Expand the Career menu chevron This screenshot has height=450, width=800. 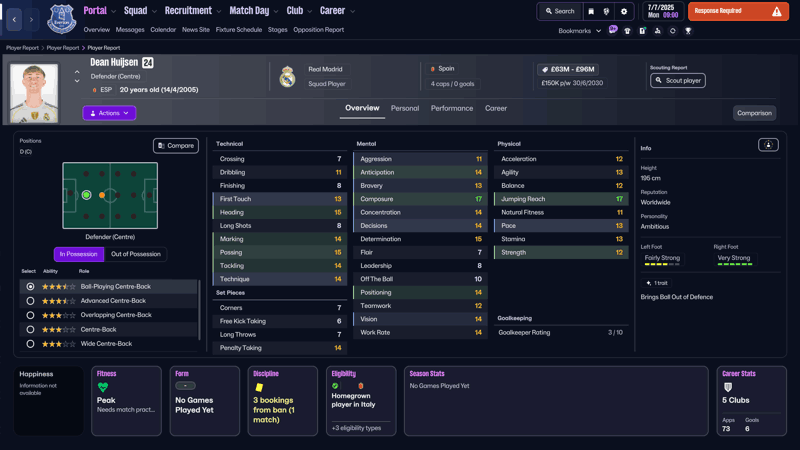[x=352, y=11]
